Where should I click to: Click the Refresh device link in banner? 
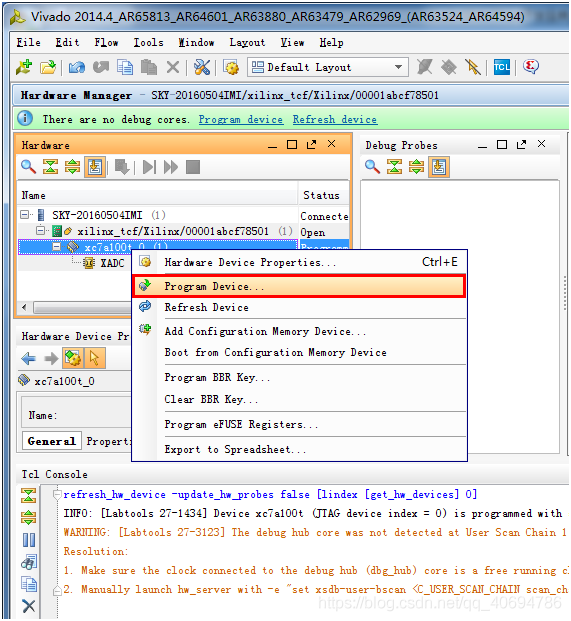tap(335, 120)
